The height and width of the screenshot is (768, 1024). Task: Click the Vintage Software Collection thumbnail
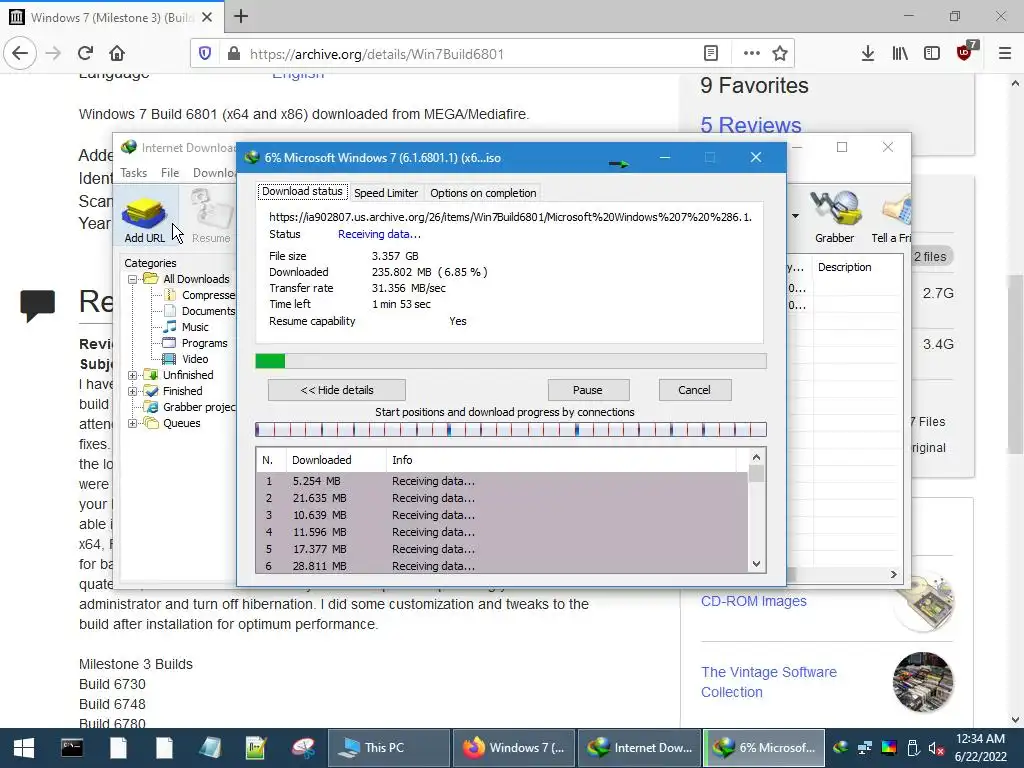[923, 682]
